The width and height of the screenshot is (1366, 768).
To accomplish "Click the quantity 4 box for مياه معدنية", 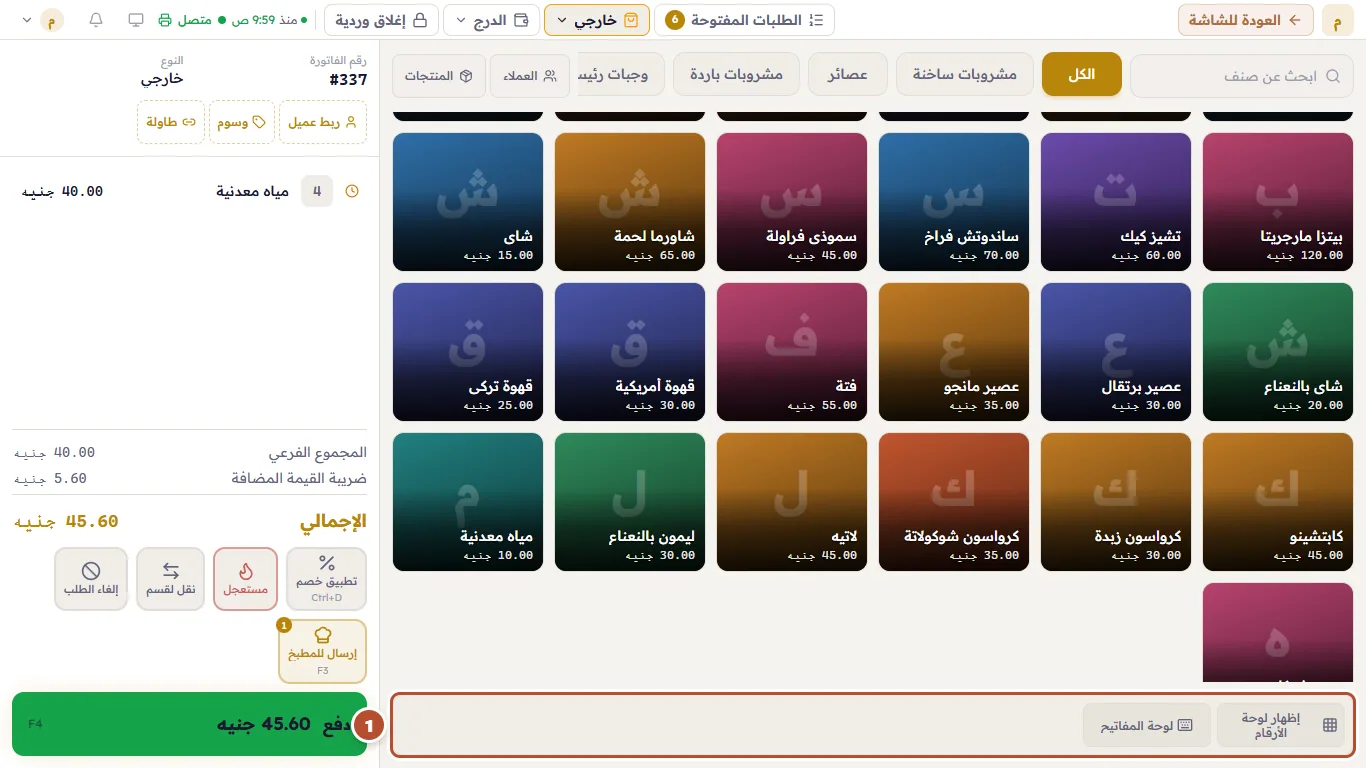I will [x=317, y=191].
